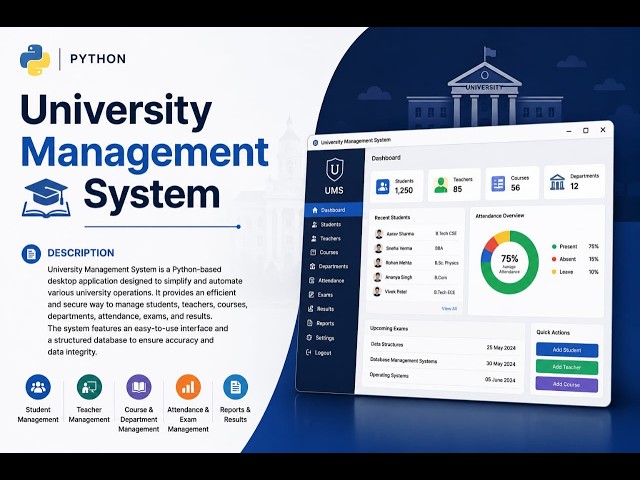The height and width of the screenshot is (480, 640).
Task: Click the Courses card list icon
Action: click(x=498, y=184)
